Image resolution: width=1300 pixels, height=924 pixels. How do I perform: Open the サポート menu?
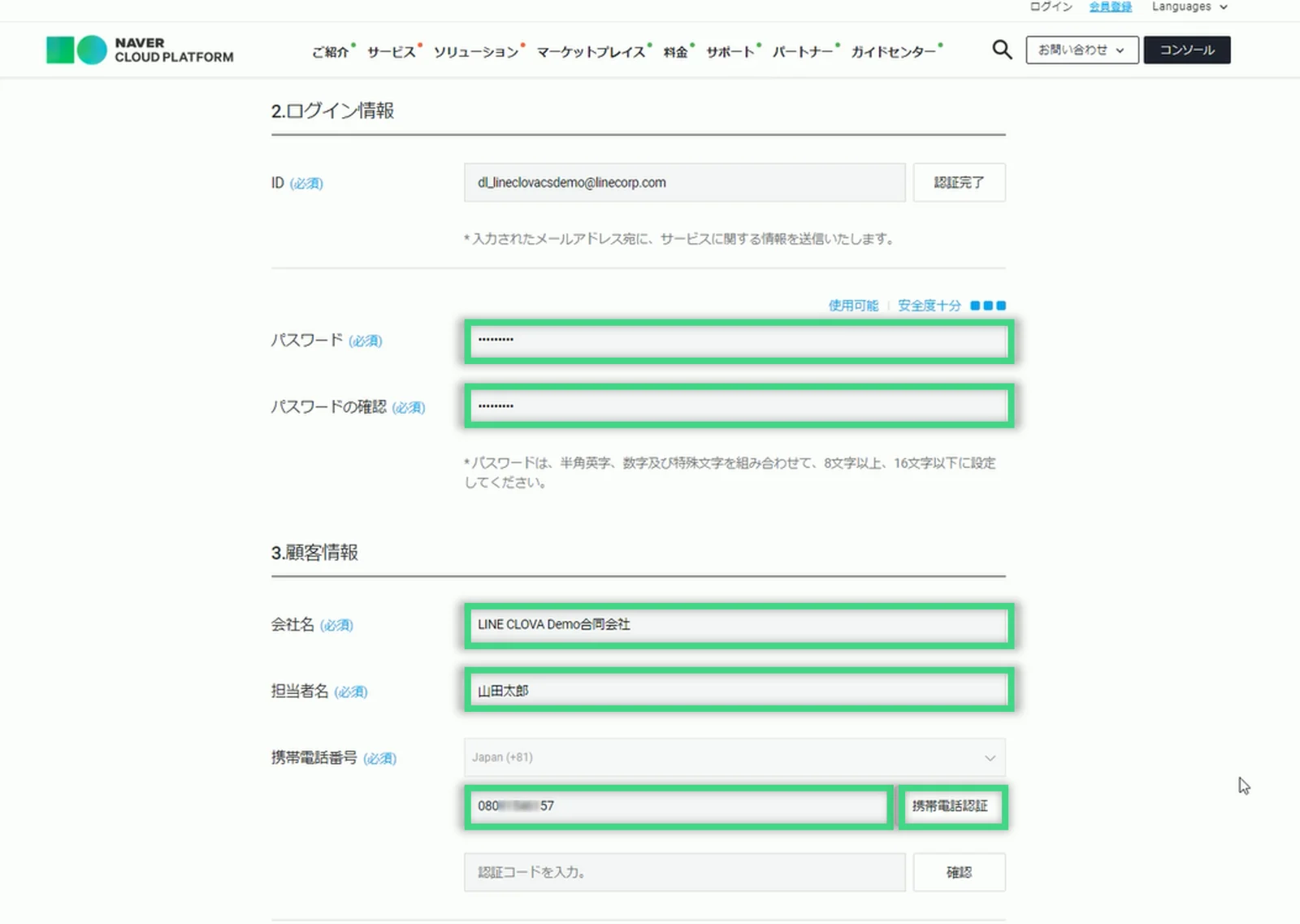point(730,52)
